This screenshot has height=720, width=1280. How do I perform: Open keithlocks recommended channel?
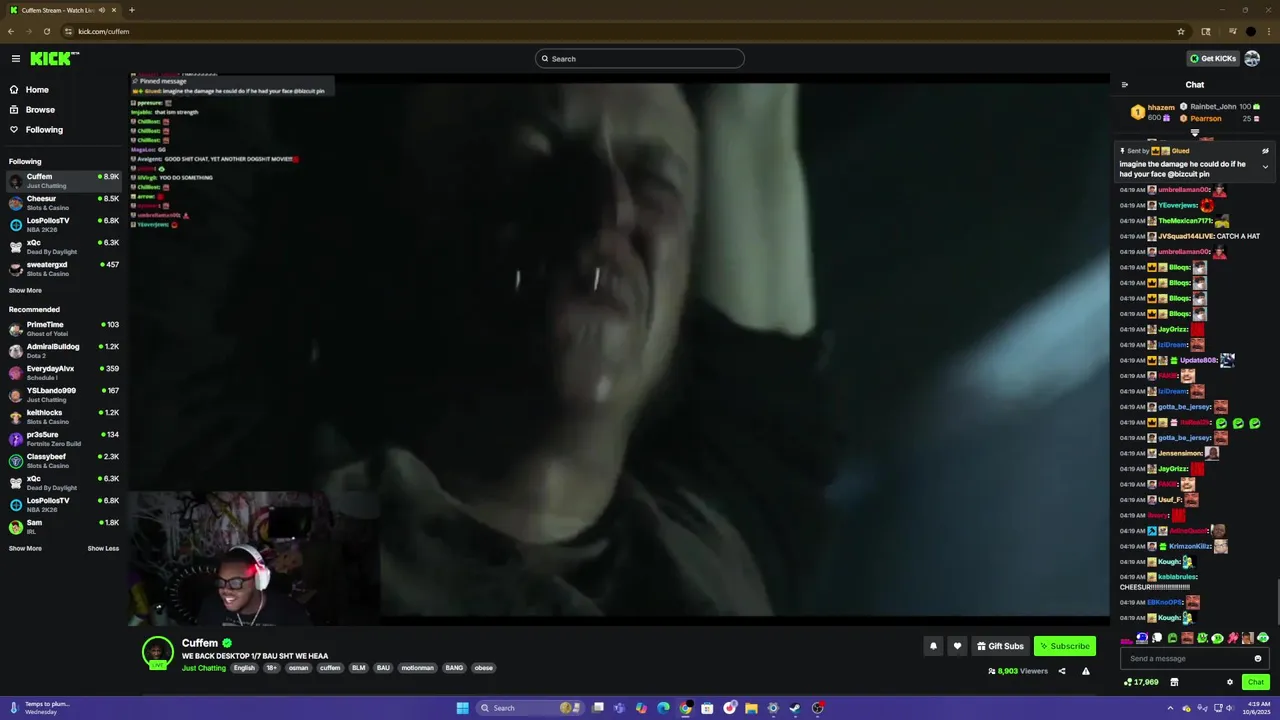(63, 417)
